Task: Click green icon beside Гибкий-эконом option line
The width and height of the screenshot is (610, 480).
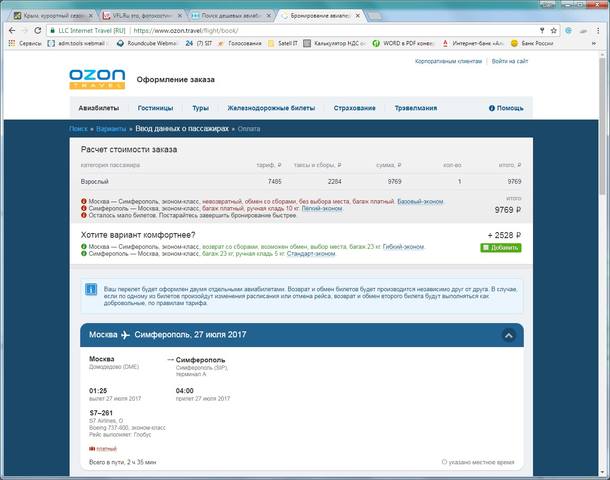Action: click(84, 247)
